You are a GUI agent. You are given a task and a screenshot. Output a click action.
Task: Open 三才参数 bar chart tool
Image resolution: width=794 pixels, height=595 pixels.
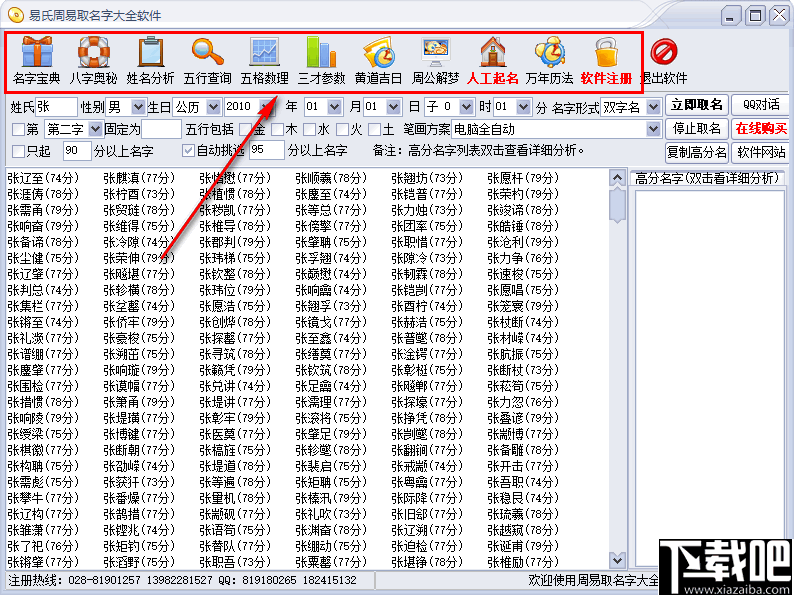321,52
